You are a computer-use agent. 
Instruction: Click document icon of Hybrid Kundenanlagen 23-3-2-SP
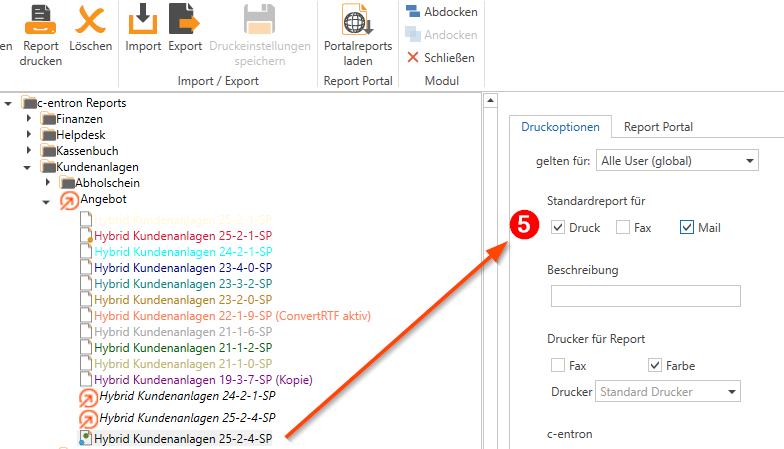[86, 284]
